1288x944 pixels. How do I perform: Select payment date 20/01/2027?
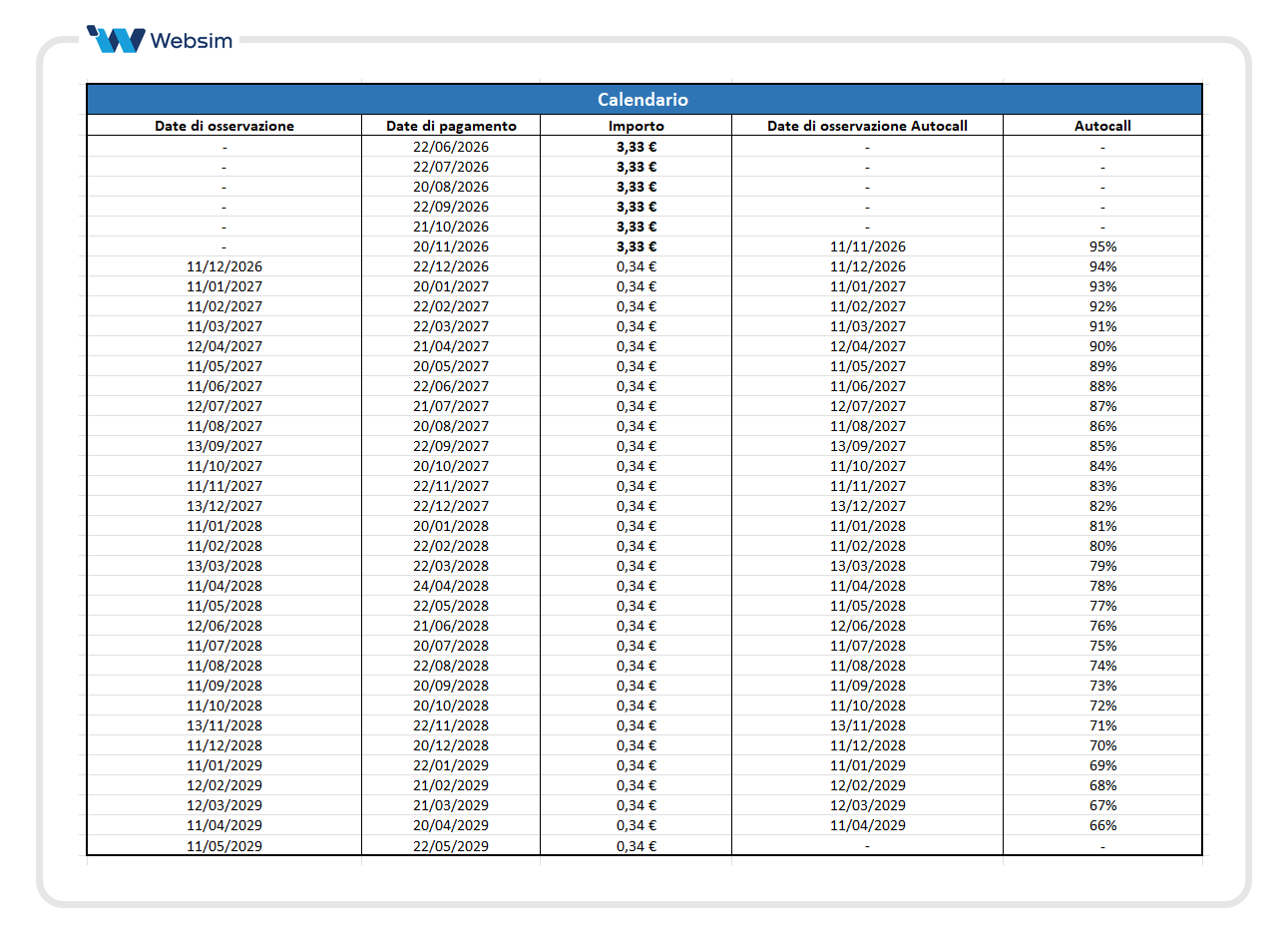point(451,286)
